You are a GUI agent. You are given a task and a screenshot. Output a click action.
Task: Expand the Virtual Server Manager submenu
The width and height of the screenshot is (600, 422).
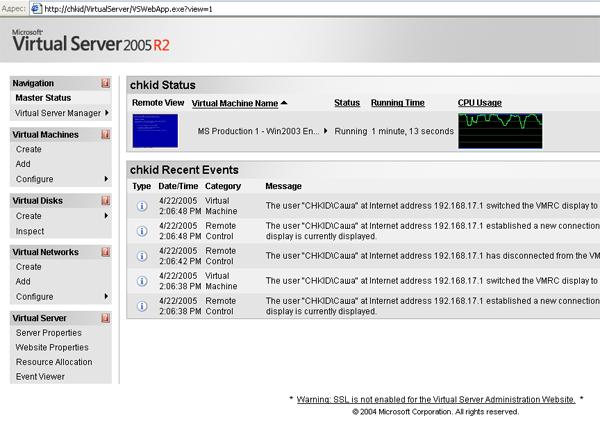[107, 113]
